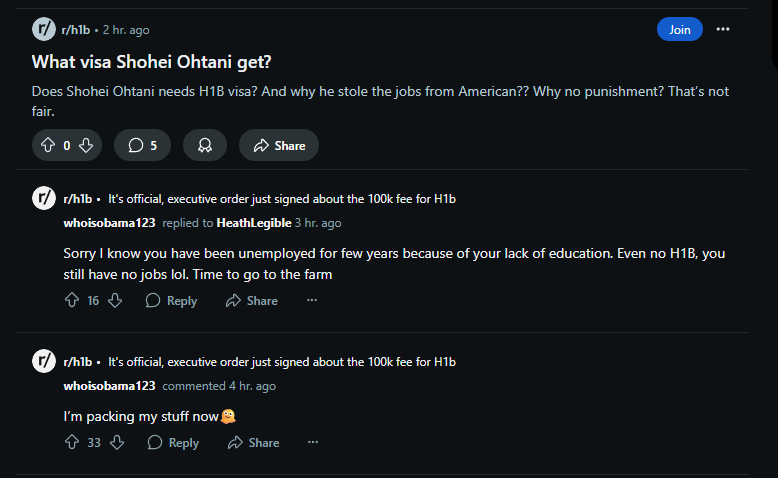The height and width of the screenshot is (478, 778).
Task: Upvote the comment with 16 points
Action: coord(72,300)
